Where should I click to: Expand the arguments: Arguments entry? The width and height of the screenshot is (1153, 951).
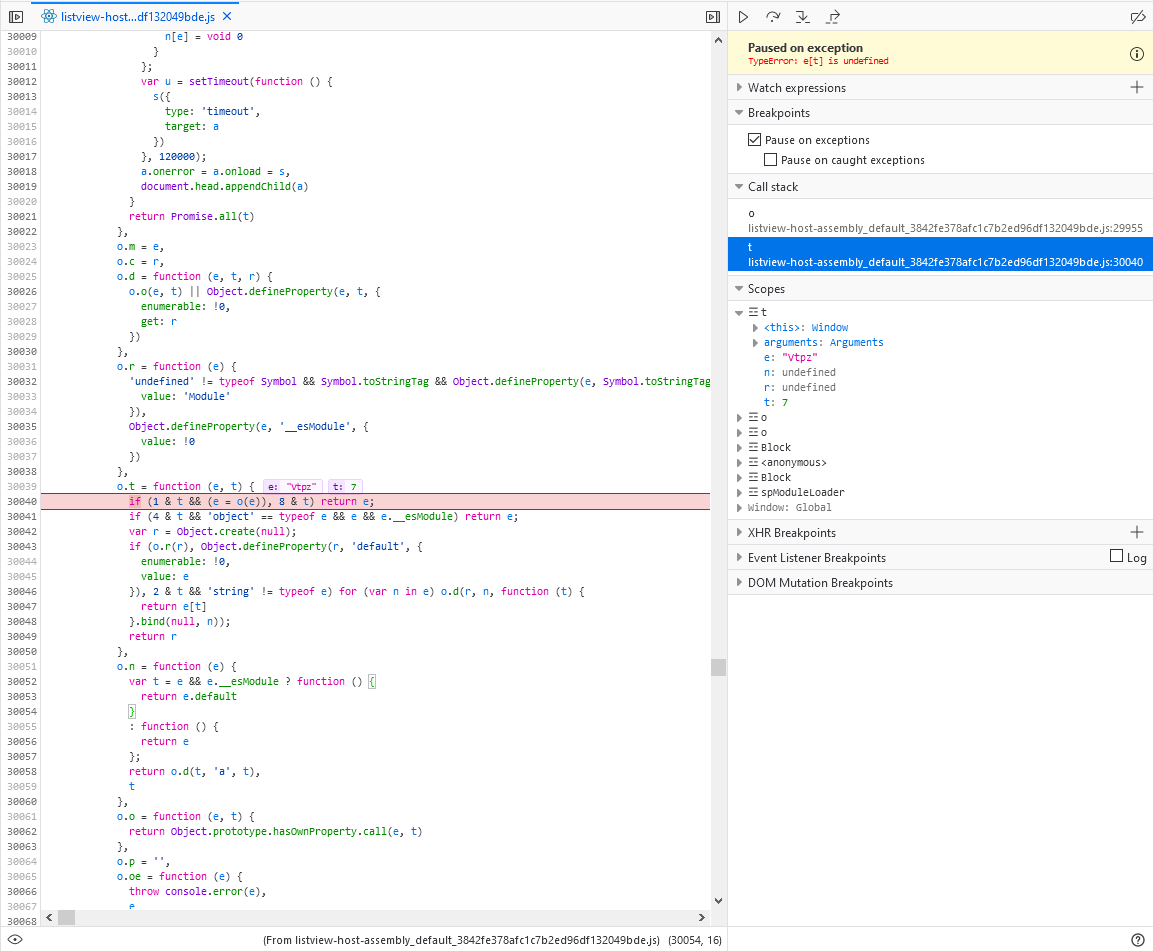click(755, 342)
